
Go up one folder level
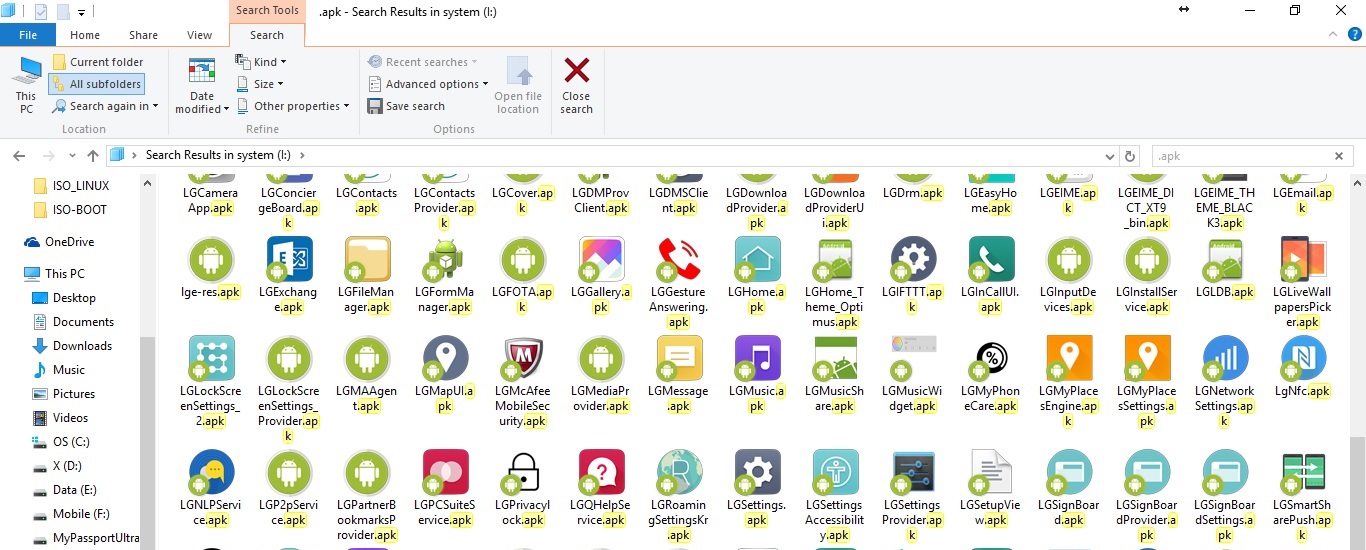click(x=93, y=156)
